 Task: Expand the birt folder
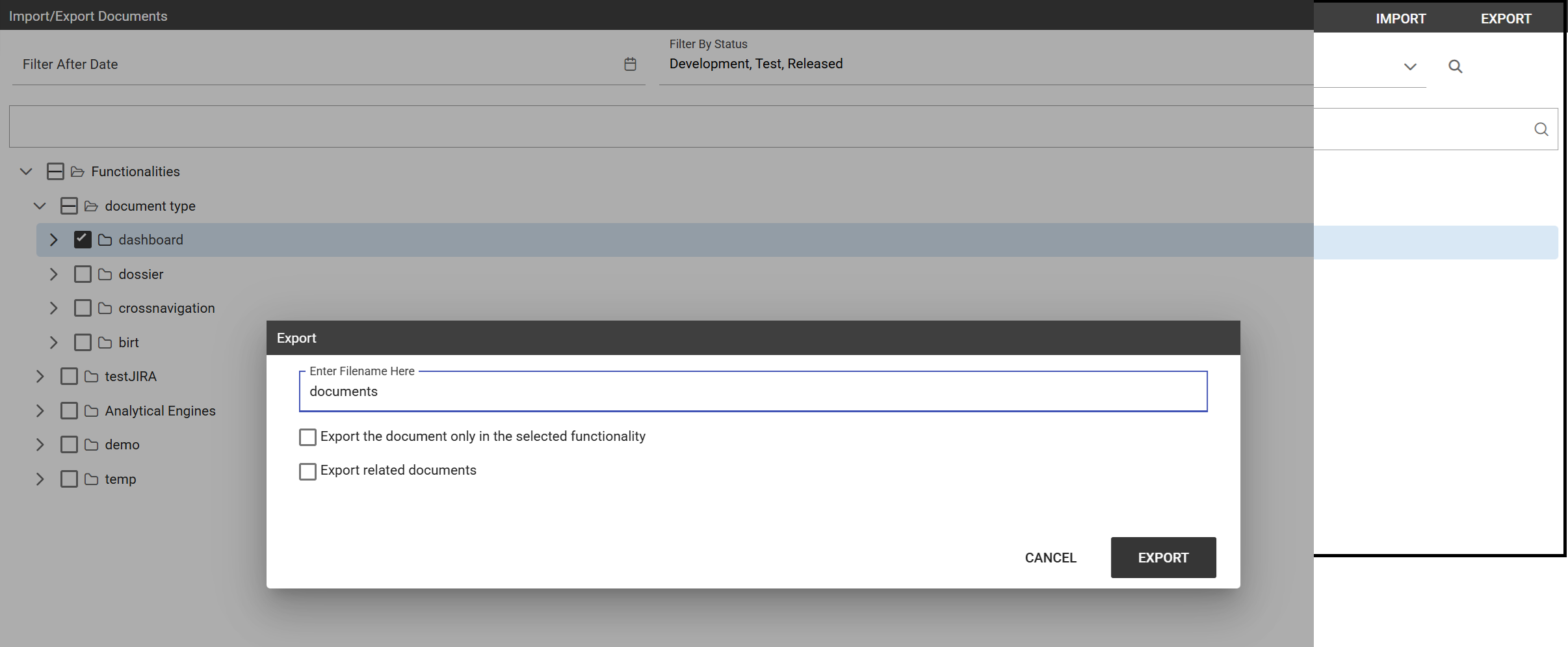(53, 343)
